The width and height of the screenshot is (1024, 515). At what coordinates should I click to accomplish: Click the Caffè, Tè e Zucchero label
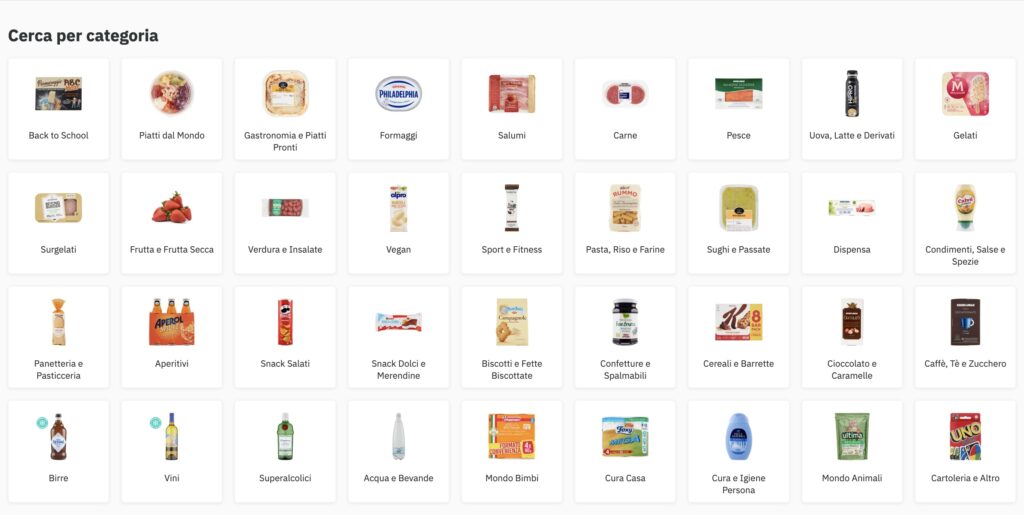pos(965,364)
